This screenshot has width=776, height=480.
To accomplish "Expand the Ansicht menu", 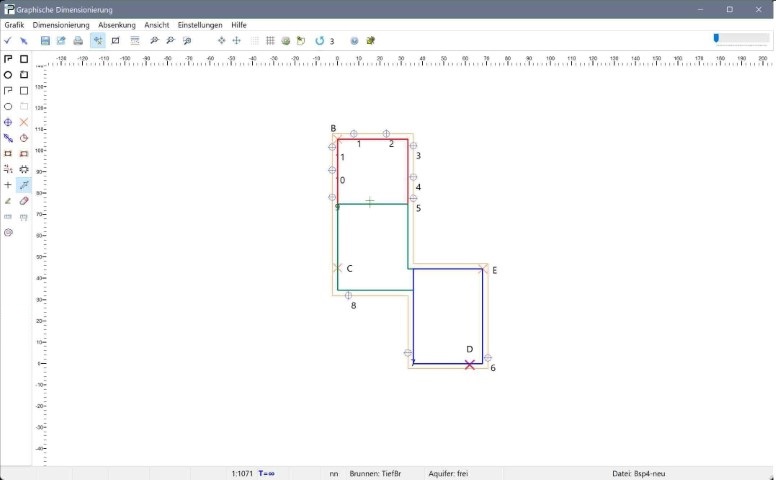I will 157,25.
